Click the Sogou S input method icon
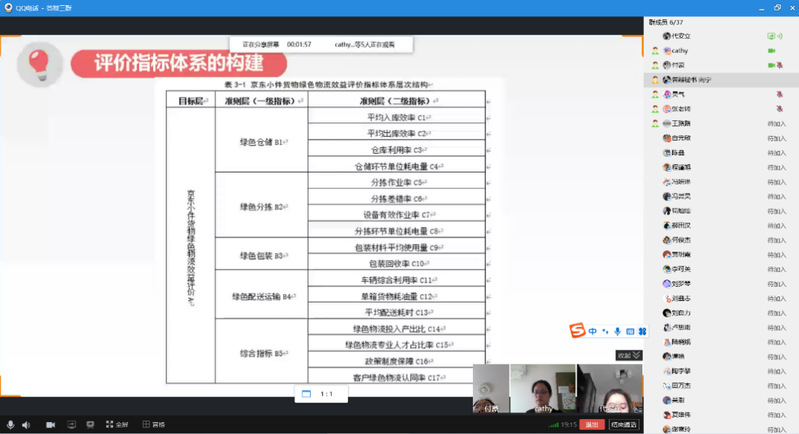 (x=576, y=331)
